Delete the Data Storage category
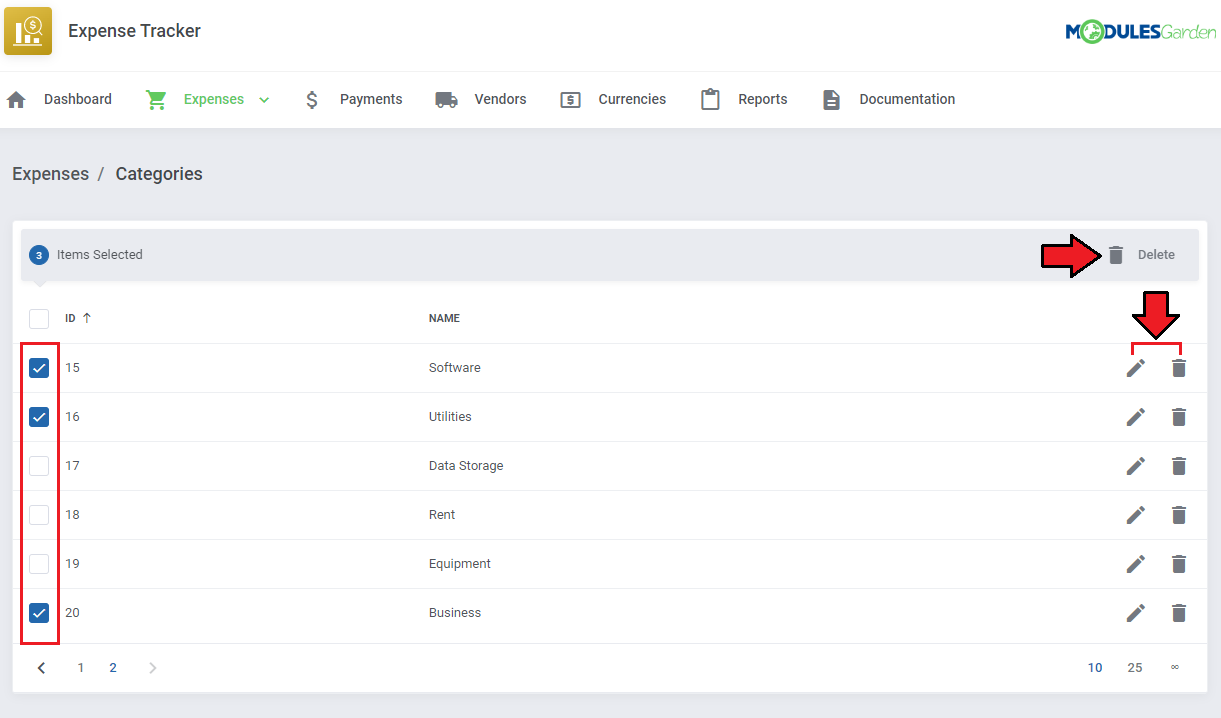This screenshot has width=1221, height=718. [x=1179, y=466]
